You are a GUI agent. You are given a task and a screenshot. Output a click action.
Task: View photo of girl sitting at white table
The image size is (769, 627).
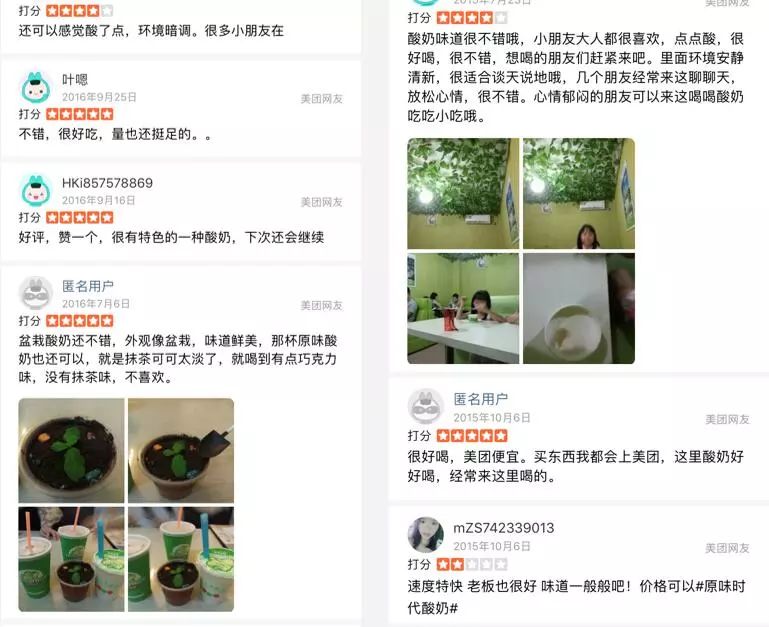point(463,308)
